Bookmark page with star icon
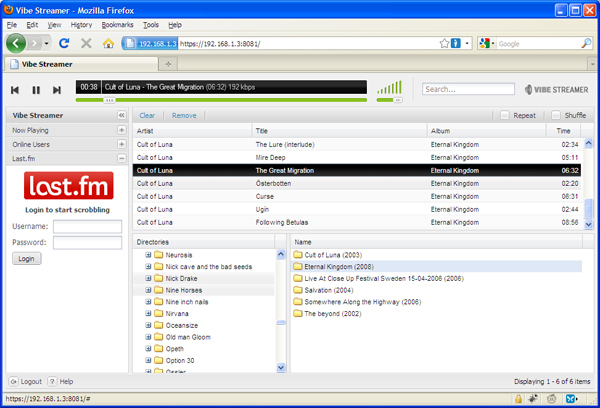Screen dimensions: 600x408 [x=444, y=43]
